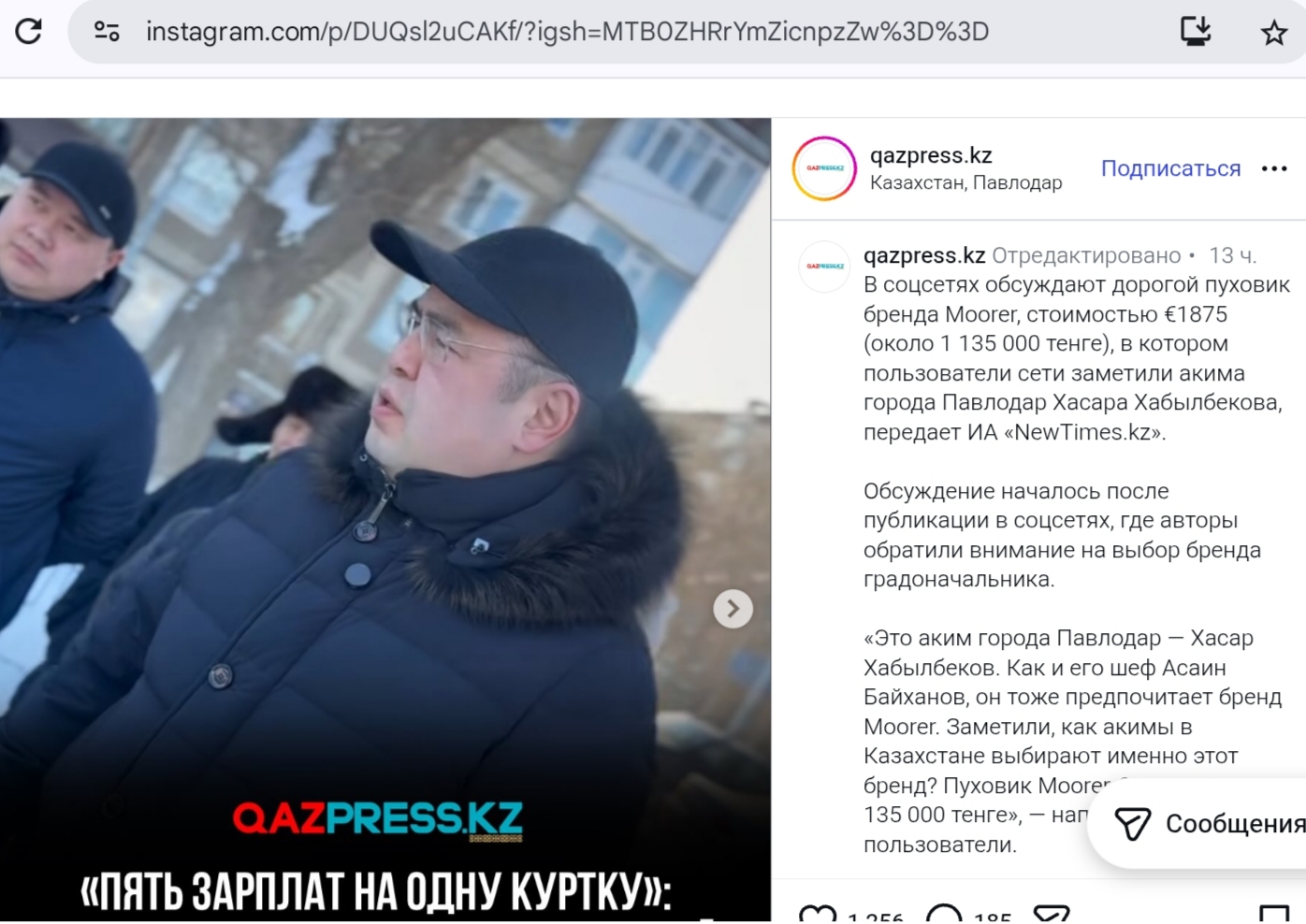Save the post with the bookmark icon

1273,915
